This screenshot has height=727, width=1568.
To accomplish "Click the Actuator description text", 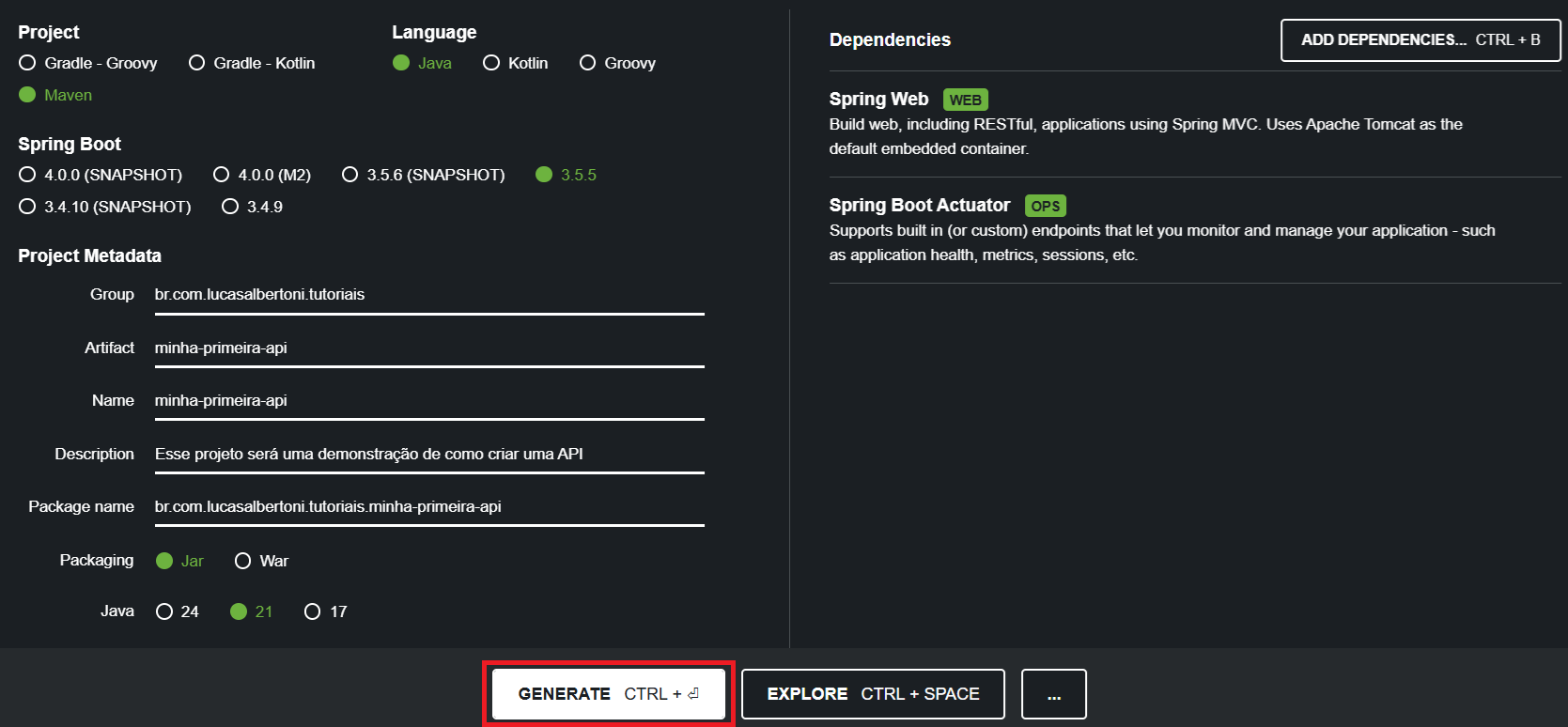I will [x=1161, y=242].
